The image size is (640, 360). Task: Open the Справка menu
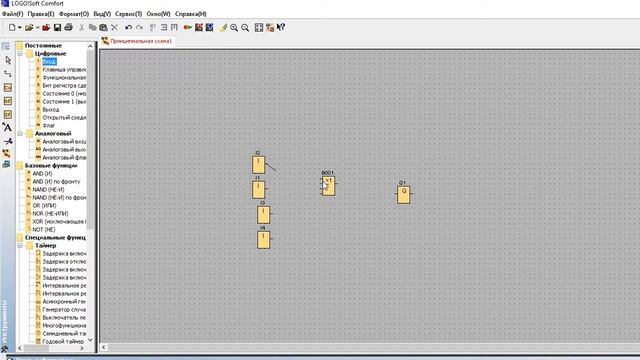click(x=191, y=14)
